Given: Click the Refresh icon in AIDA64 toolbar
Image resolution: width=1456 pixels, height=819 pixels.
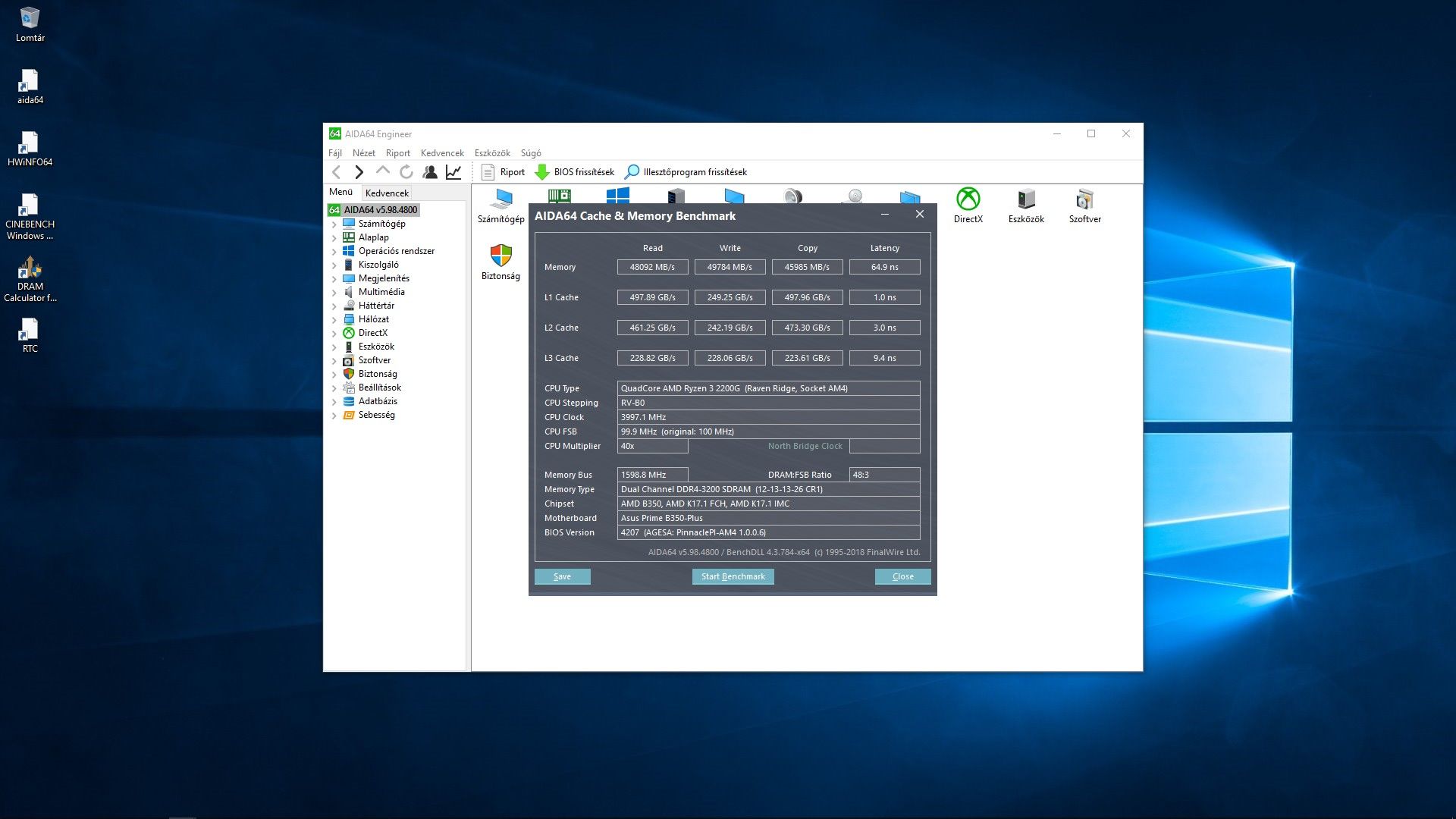Looking at the screenshot, I should (406, 172).
